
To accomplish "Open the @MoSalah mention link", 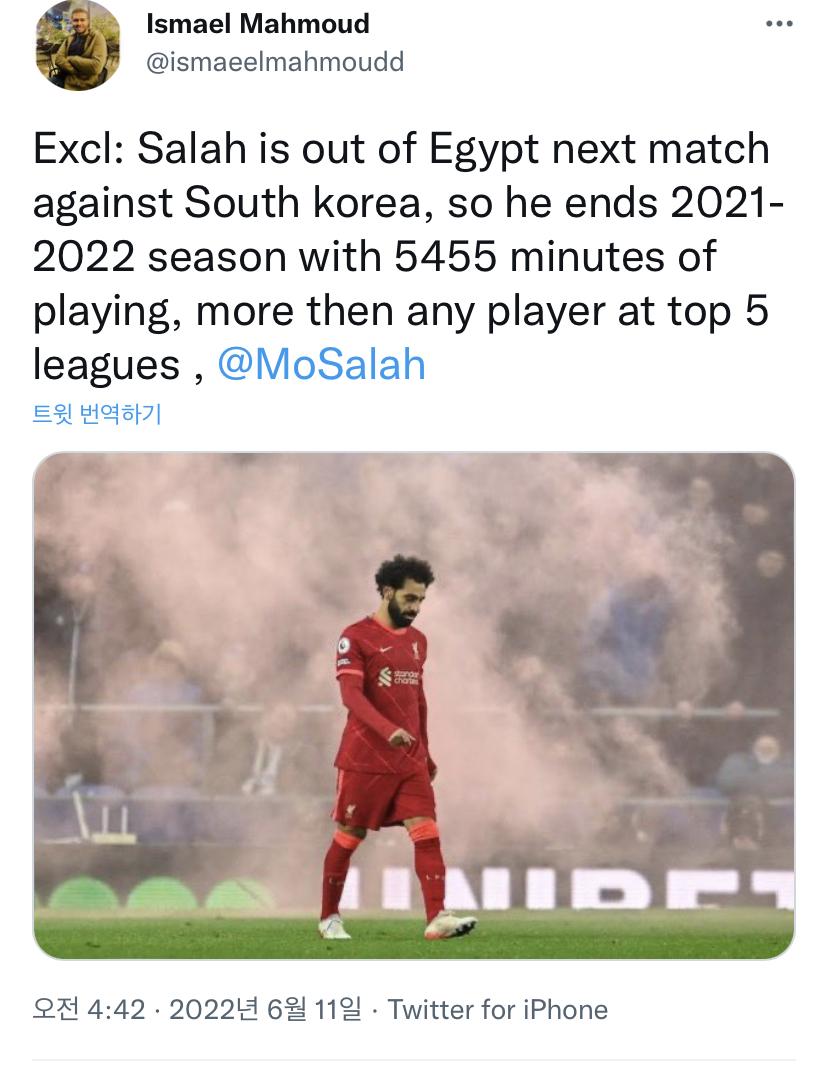I will (321, 364).
